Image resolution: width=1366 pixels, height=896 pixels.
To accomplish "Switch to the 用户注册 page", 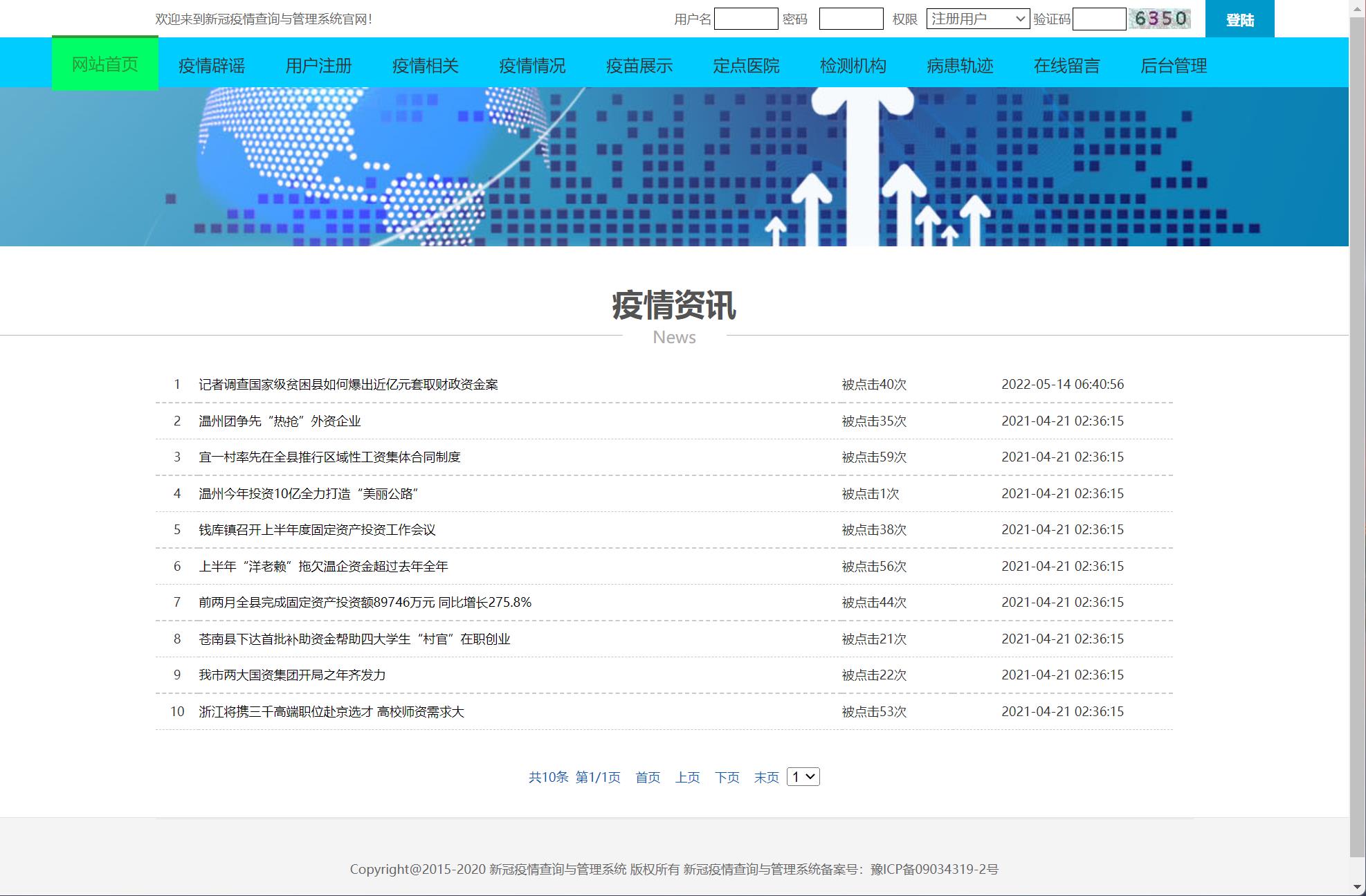I will click(318, 66).
